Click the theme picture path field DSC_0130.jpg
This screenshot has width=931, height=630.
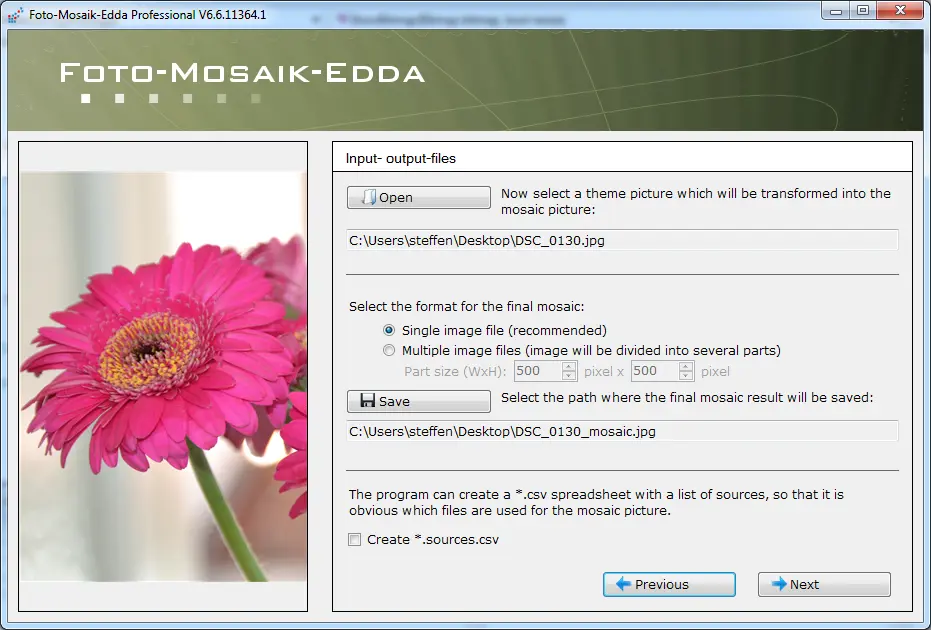pyautogui.click(x=622, y=240)
